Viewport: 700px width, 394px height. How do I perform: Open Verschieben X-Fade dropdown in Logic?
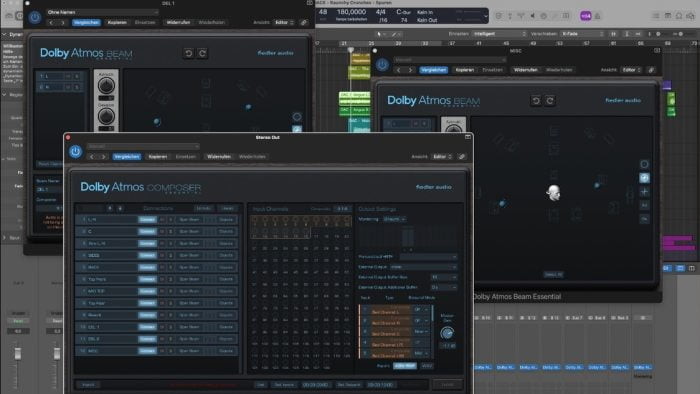pos(583,34)
